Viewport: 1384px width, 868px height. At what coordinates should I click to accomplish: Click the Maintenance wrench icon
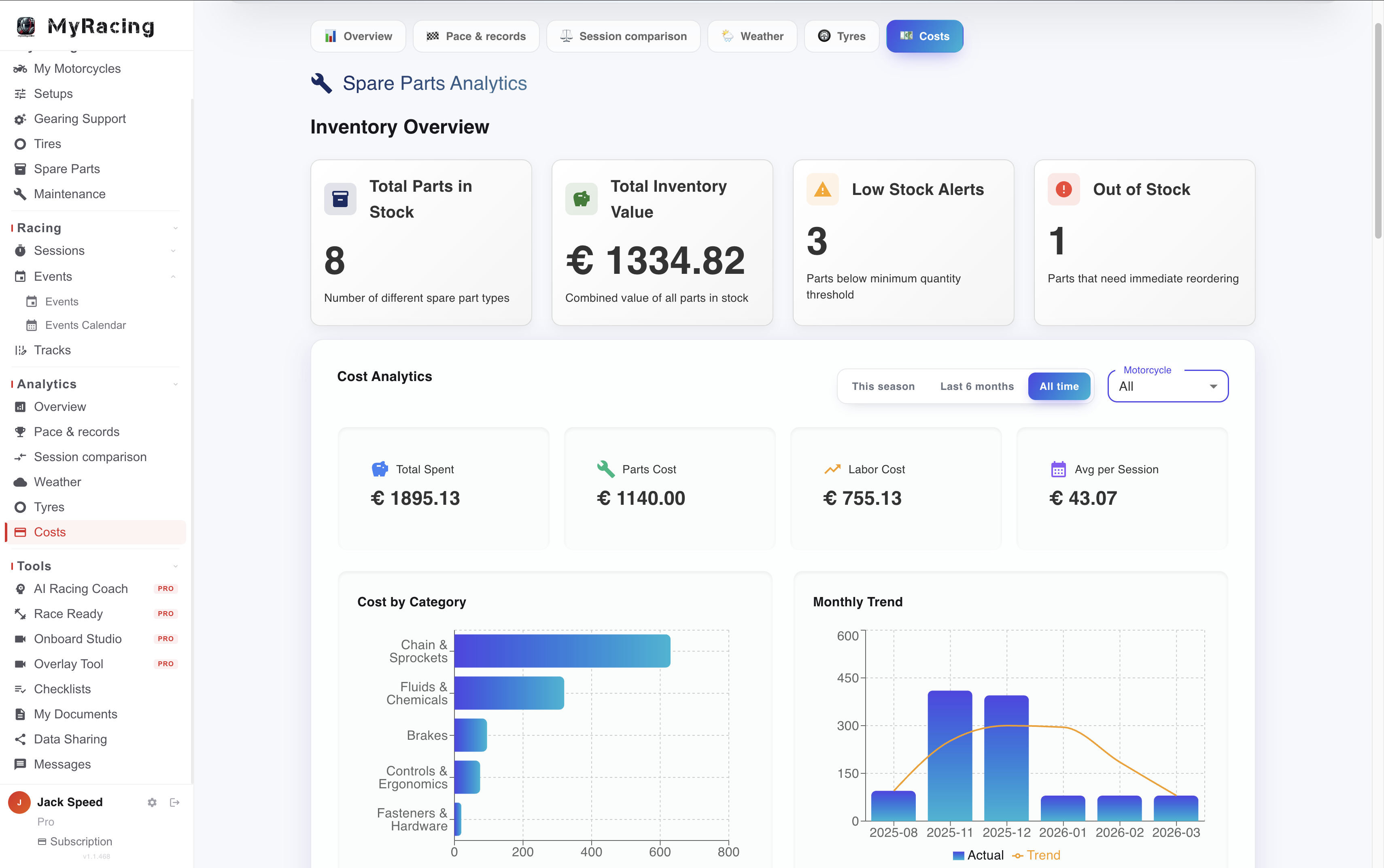click(x=20, y=194)
